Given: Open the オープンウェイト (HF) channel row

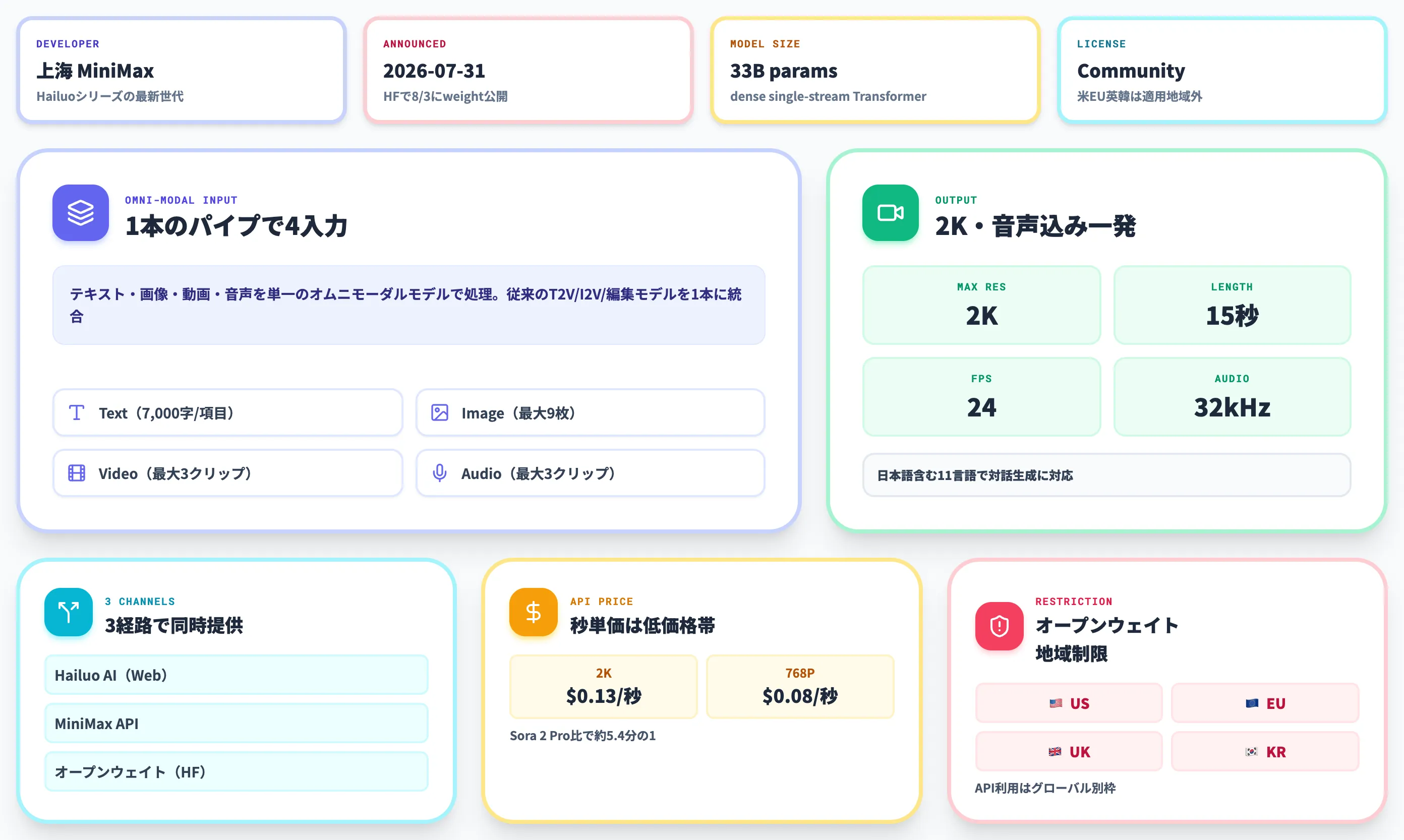Looking at the screenshot, I should click(237, 771).
